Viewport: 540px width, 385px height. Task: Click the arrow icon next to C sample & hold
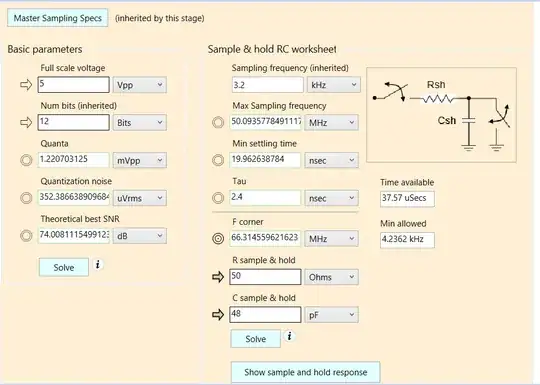(218, 314)
